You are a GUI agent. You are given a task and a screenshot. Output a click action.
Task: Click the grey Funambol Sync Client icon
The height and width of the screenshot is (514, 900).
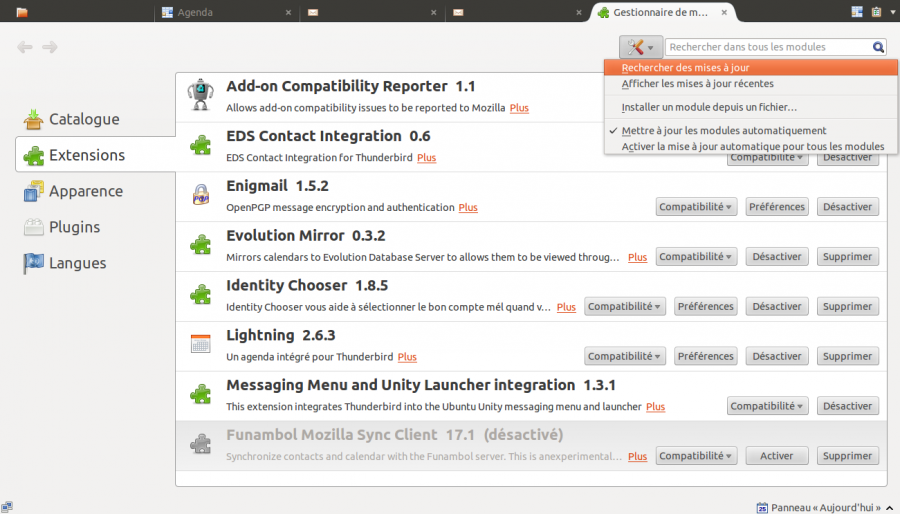[200, 445]
